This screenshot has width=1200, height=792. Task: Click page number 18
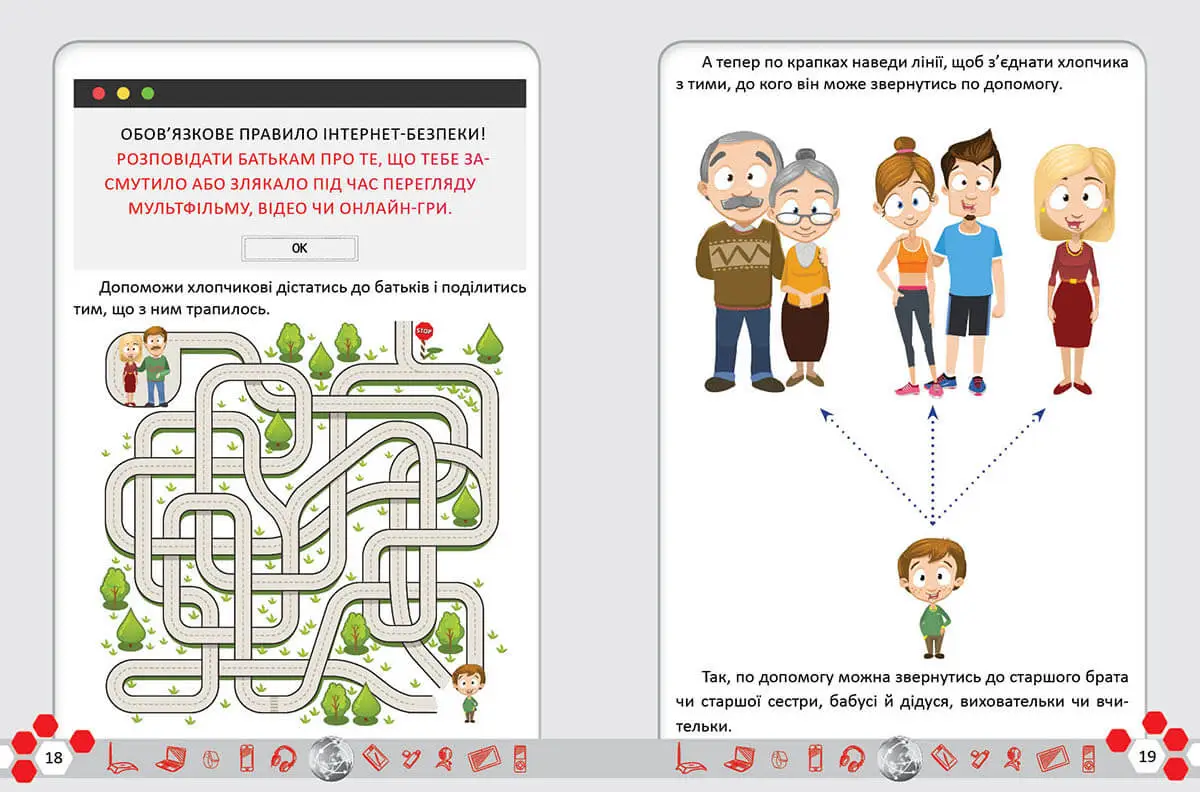click(x=54, y=757)
